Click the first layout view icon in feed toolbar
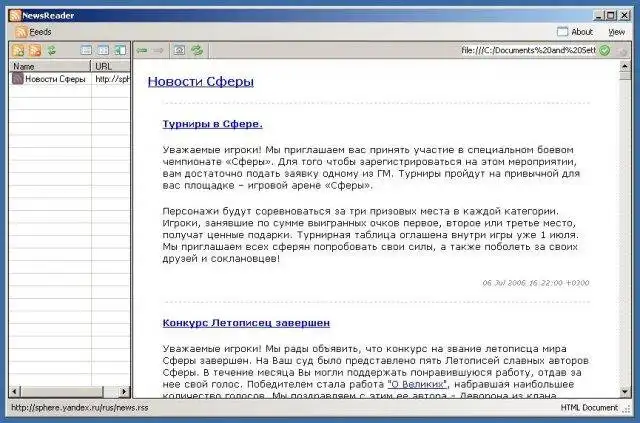640x423 pixels. 86,50
